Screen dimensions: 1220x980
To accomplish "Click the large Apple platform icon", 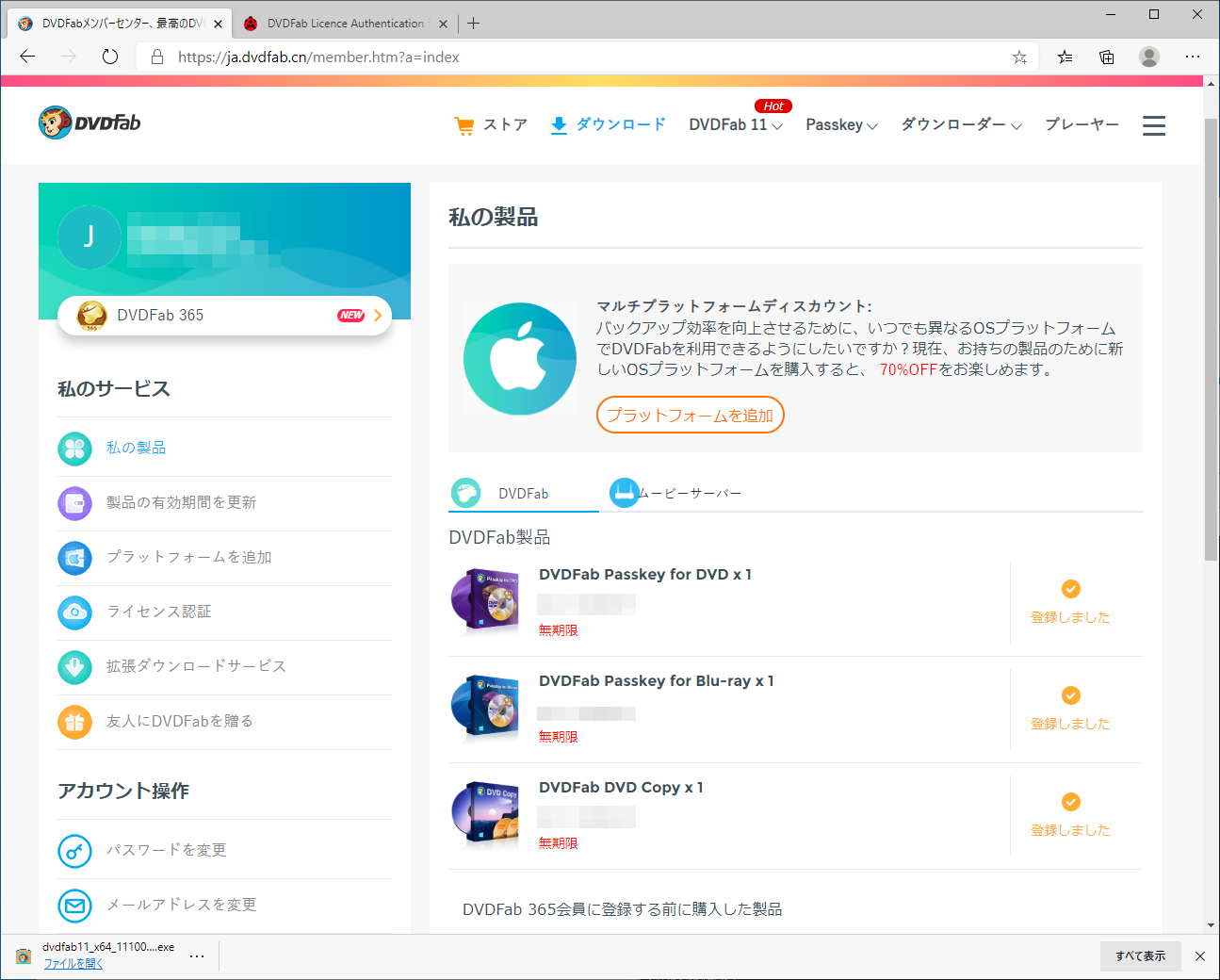I will click(x=520, y=358).
